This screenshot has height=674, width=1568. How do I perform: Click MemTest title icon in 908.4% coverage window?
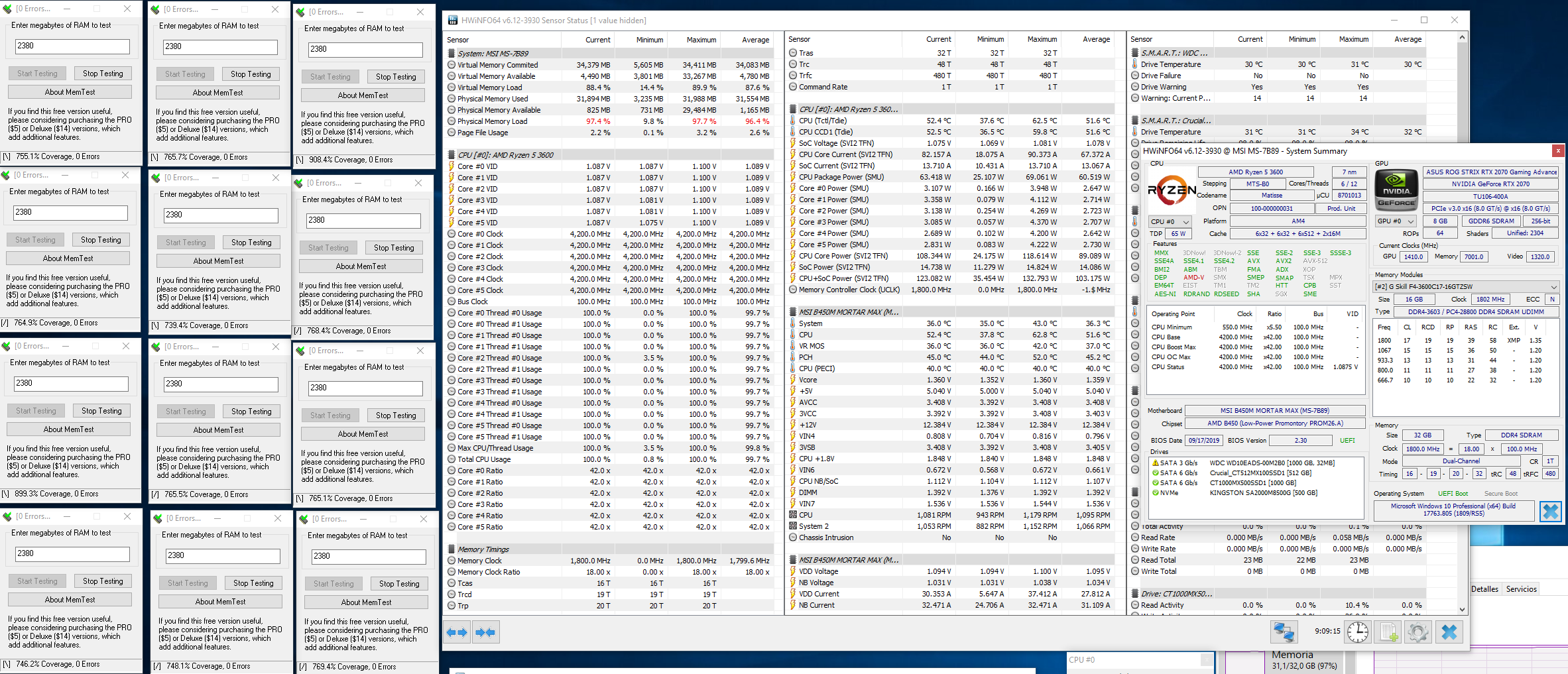300,12
